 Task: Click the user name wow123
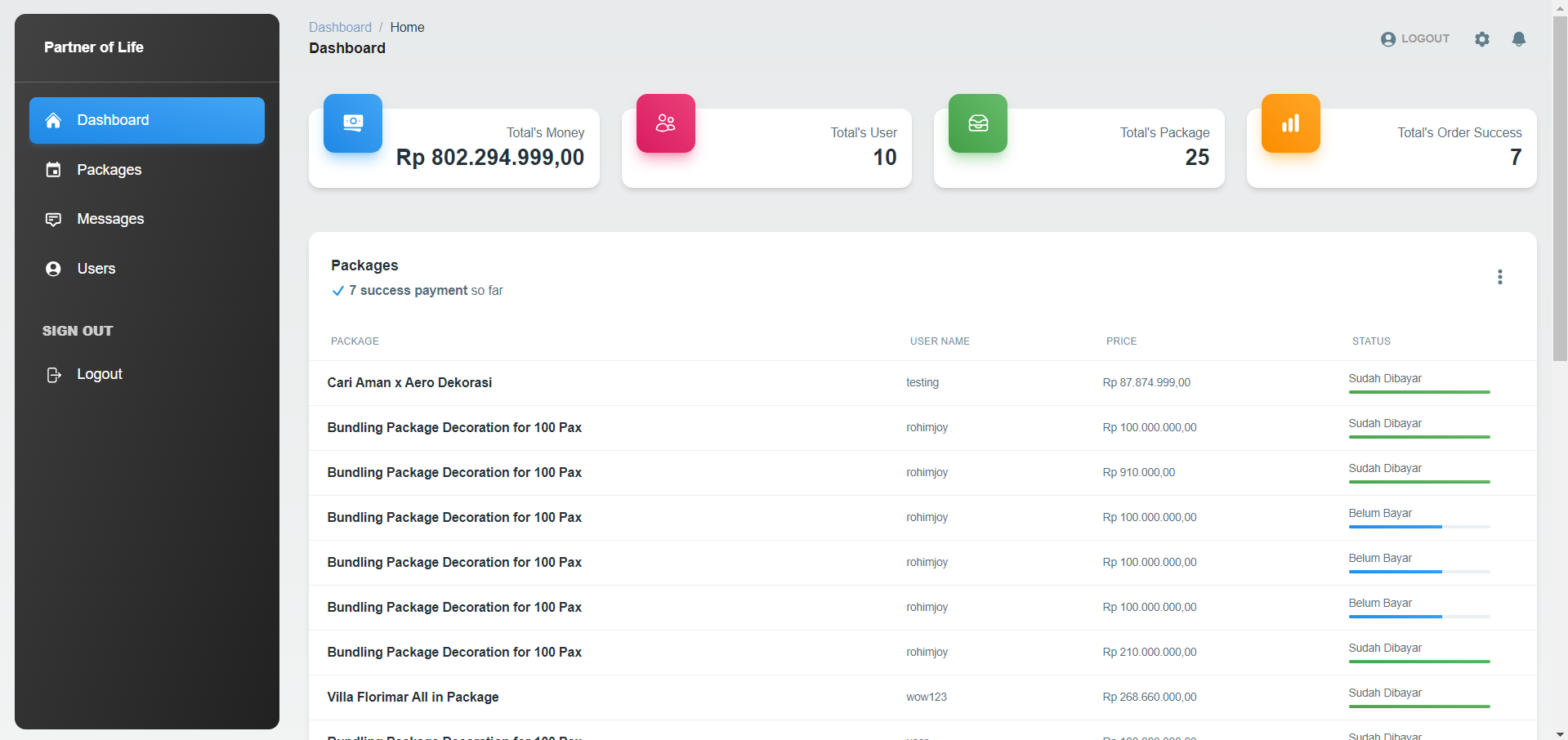click(x=927, y=697)
